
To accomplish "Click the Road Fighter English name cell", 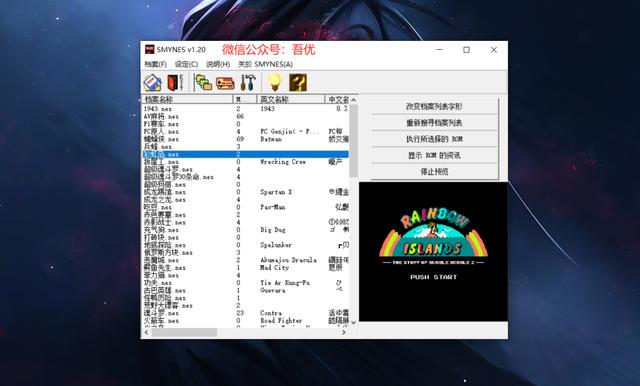I will [x=281, y=320].
